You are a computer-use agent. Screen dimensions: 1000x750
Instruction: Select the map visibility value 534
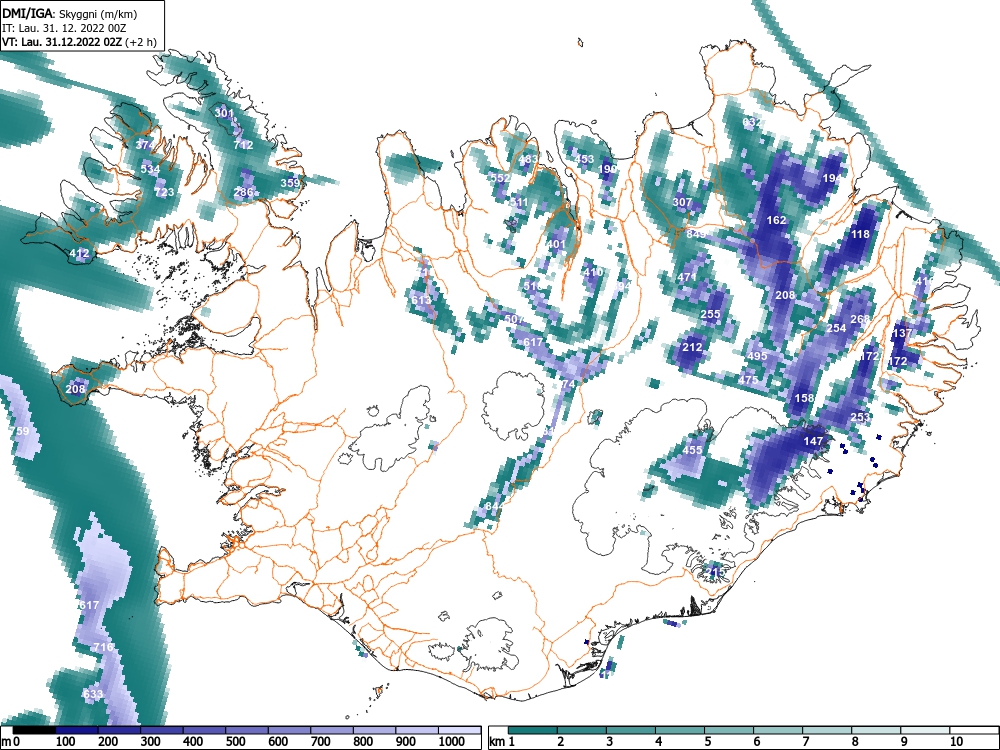coord(151,169)
